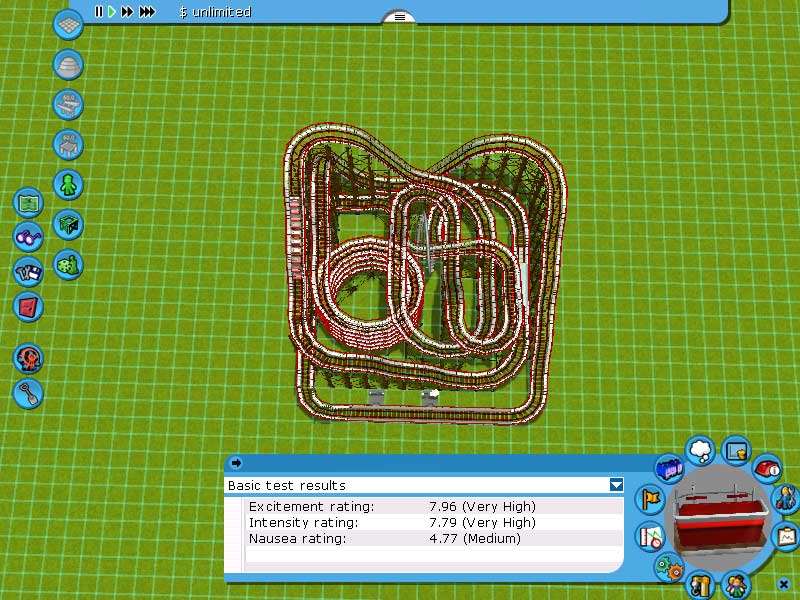This screenshot has height=600, width=800.
Task: Open the blue coaster train icon
Action: point(669,469)
